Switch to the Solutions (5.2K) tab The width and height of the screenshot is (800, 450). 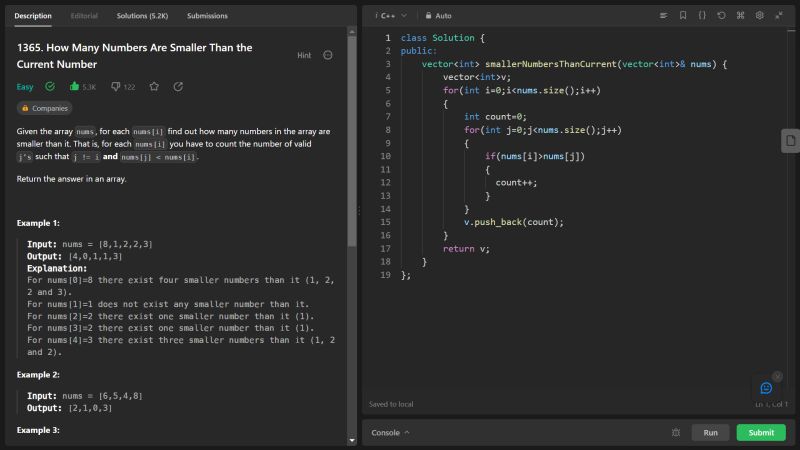click(x=142, y=16)
